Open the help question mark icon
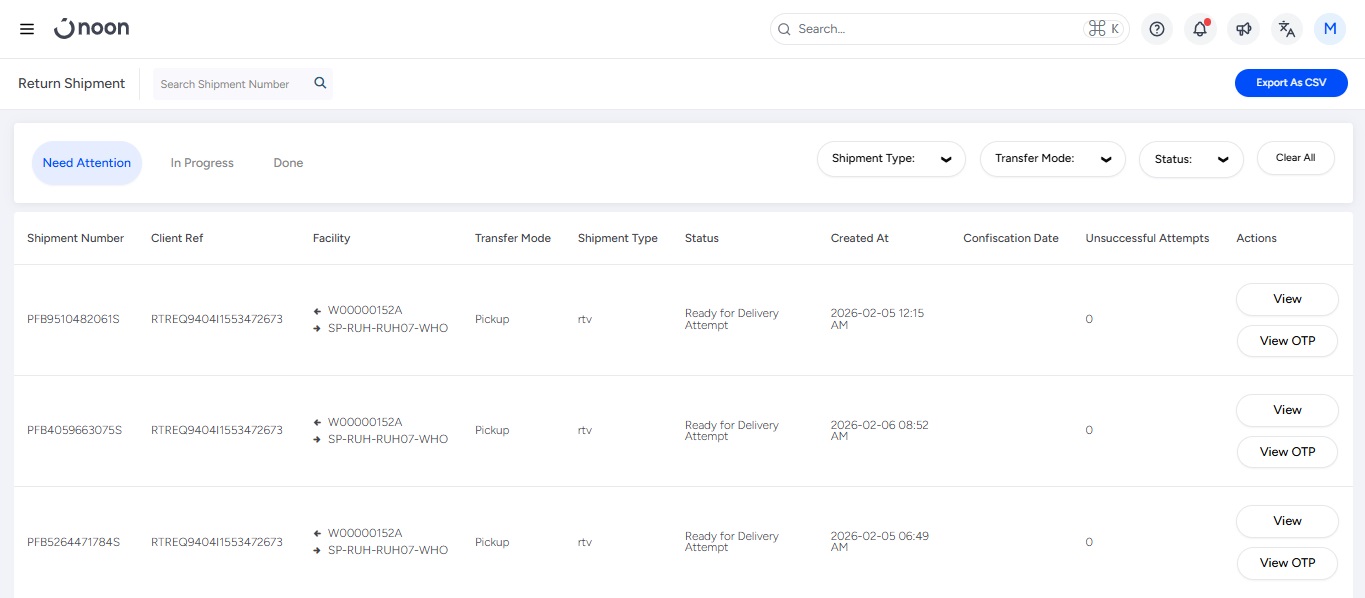Viewport: 1365px width, 598px height. (1157, 29)
